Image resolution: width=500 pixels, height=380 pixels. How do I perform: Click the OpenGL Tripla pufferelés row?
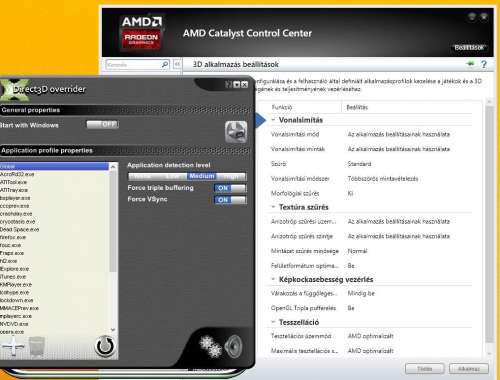[x=371, y=308]
